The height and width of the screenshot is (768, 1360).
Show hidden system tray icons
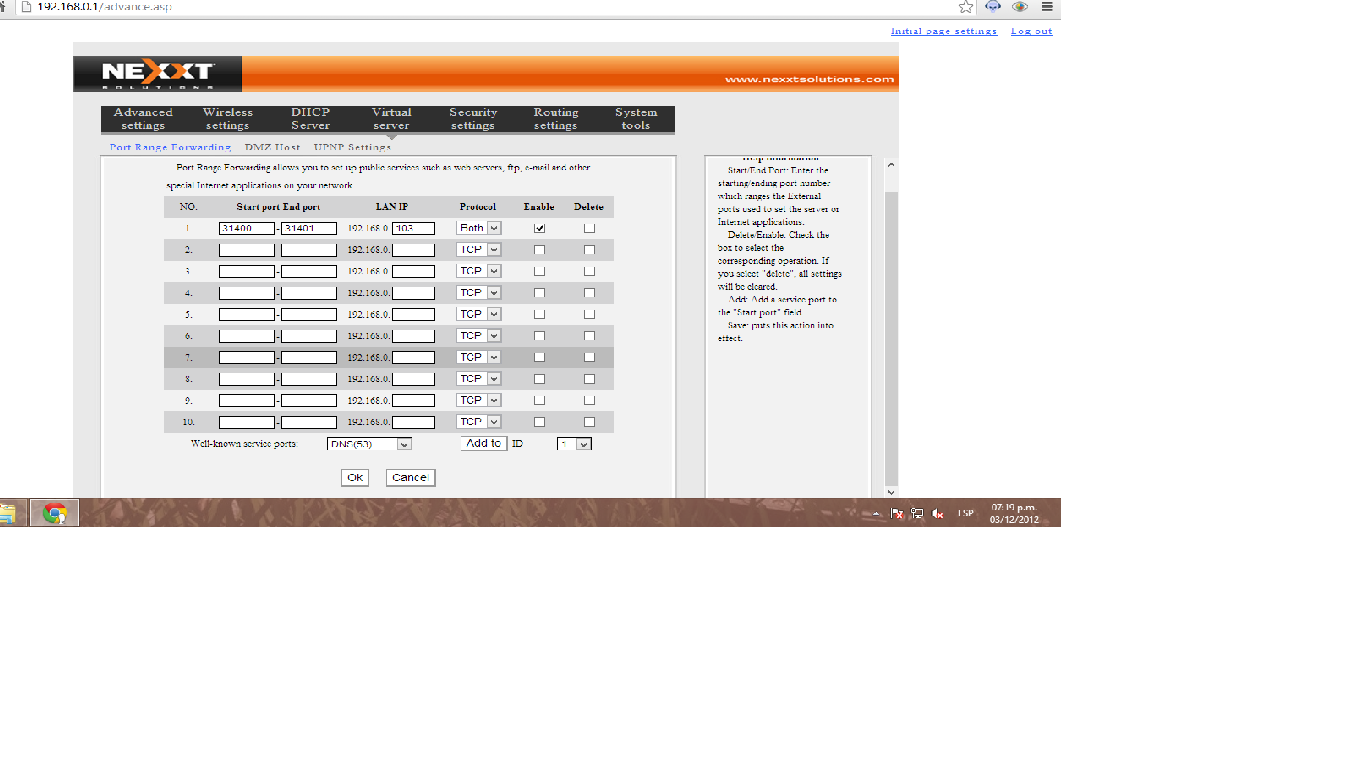pyautogui.click(x=877, y=514)
